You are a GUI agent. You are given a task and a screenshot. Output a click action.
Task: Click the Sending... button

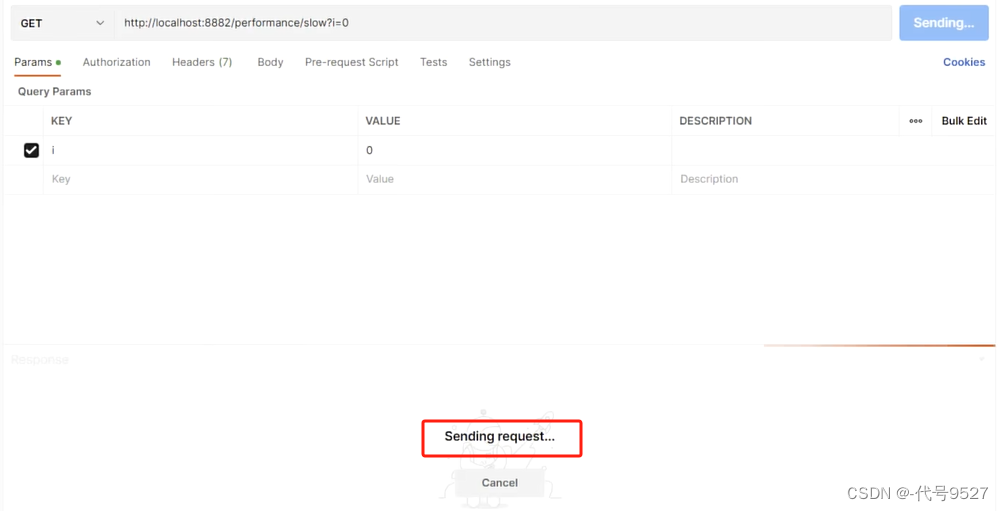tap(943, 23)
